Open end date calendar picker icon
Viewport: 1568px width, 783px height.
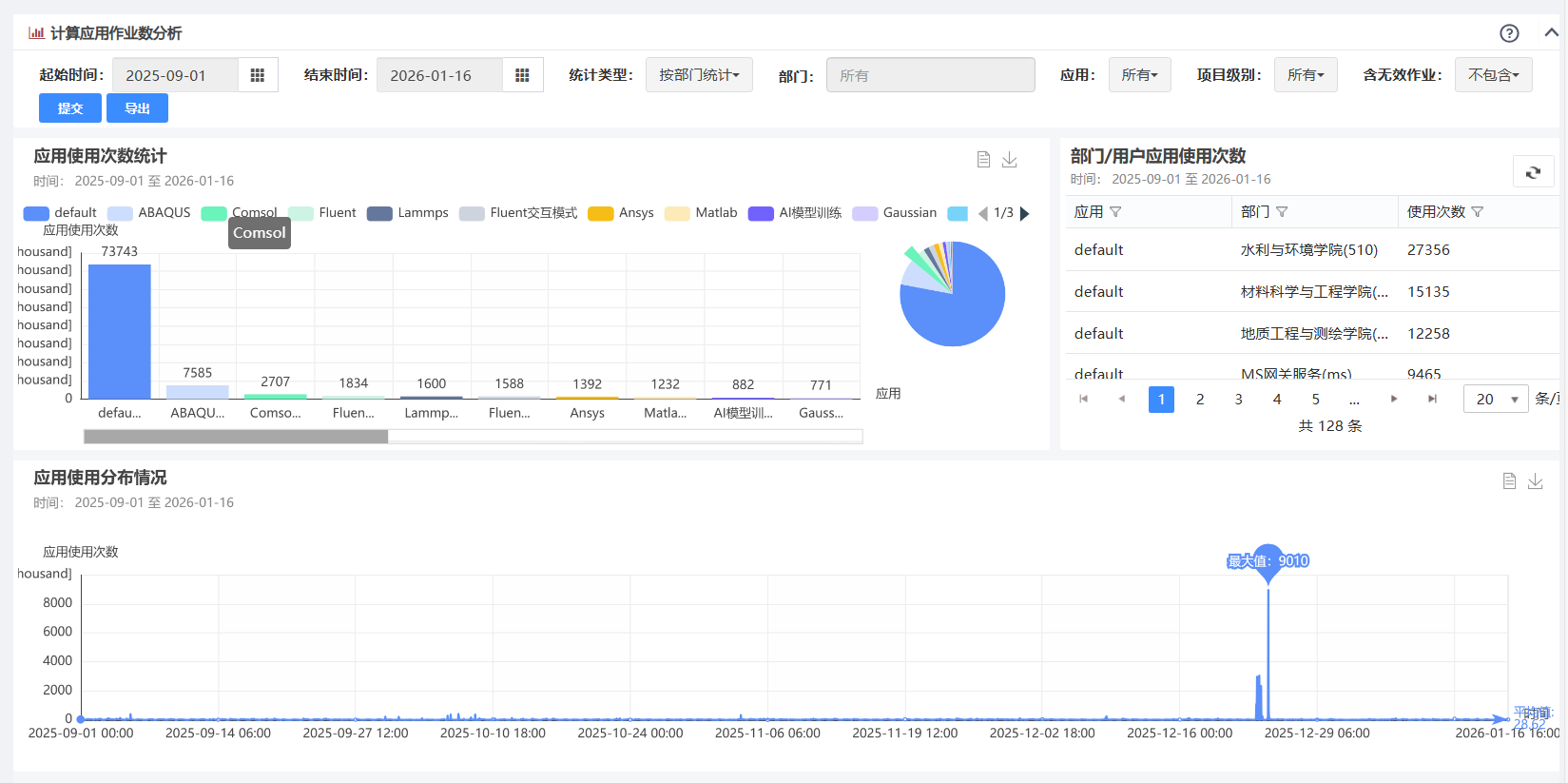[522, 75]
